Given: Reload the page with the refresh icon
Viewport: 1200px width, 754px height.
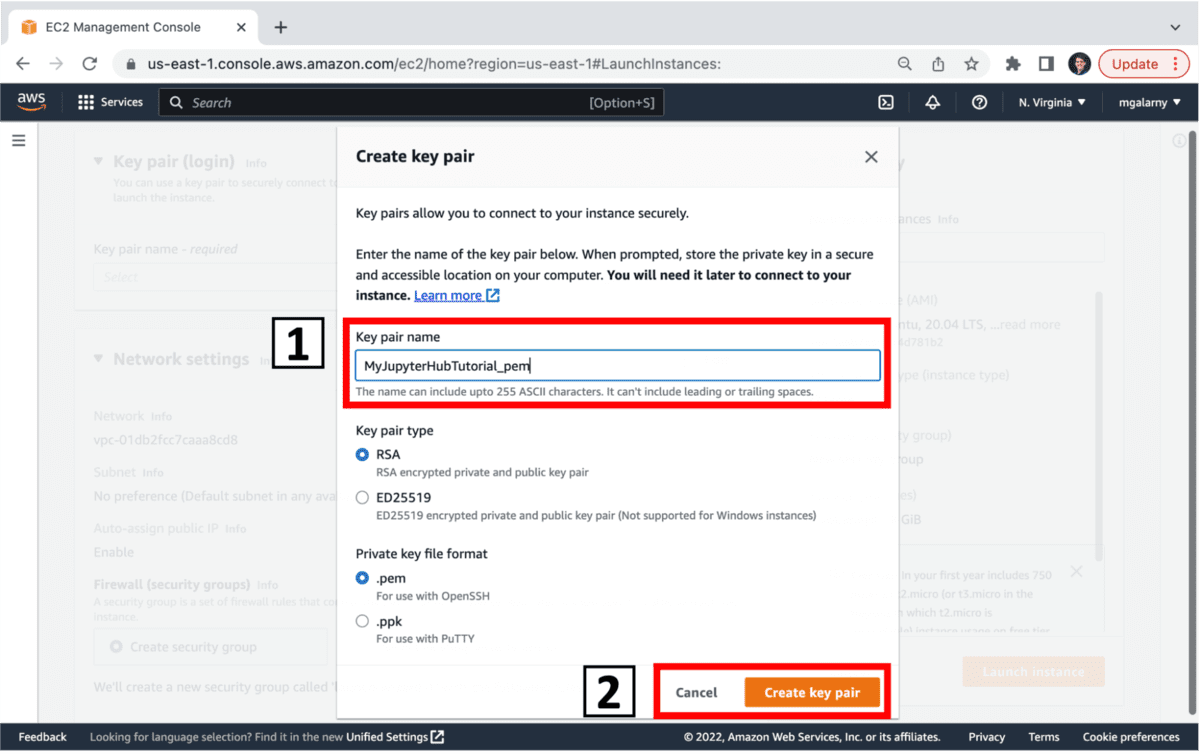Looking at the screenshot, I should coord(89,64).
